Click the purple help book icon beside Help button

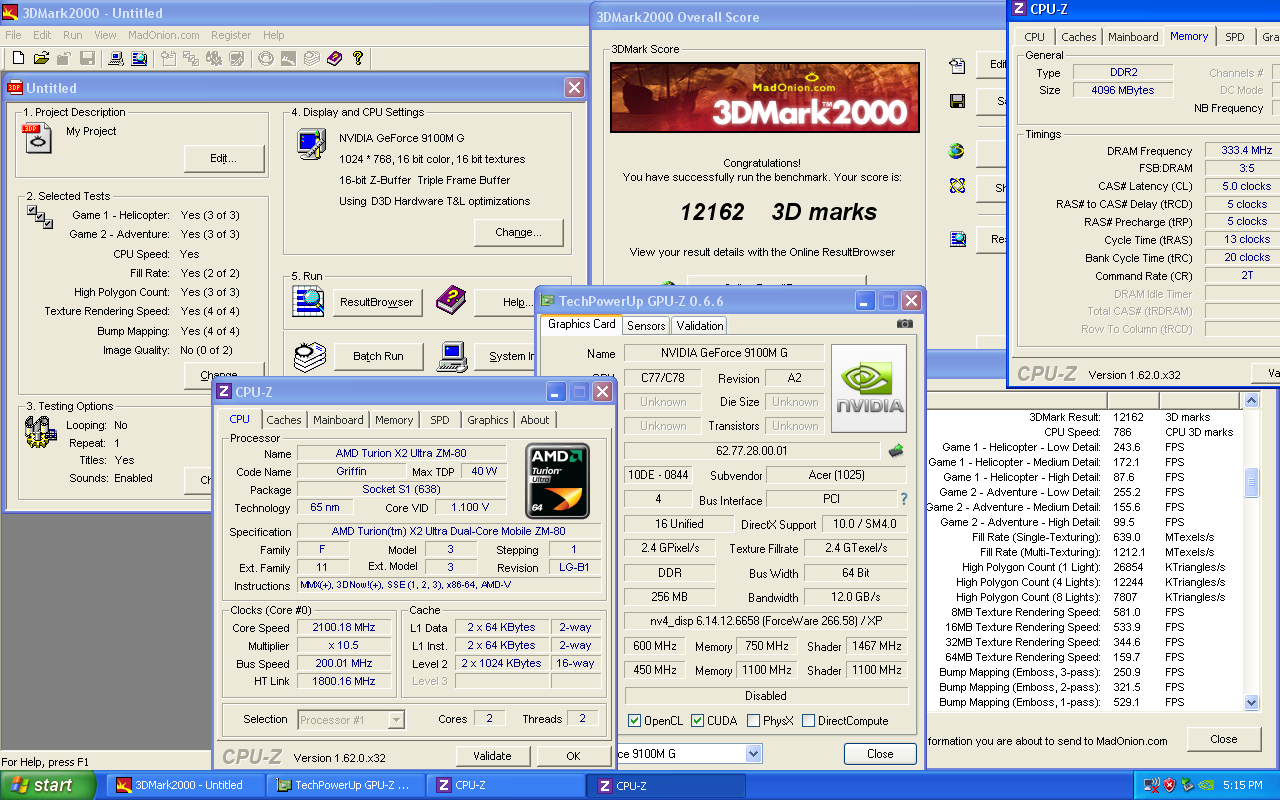[451, 300]
